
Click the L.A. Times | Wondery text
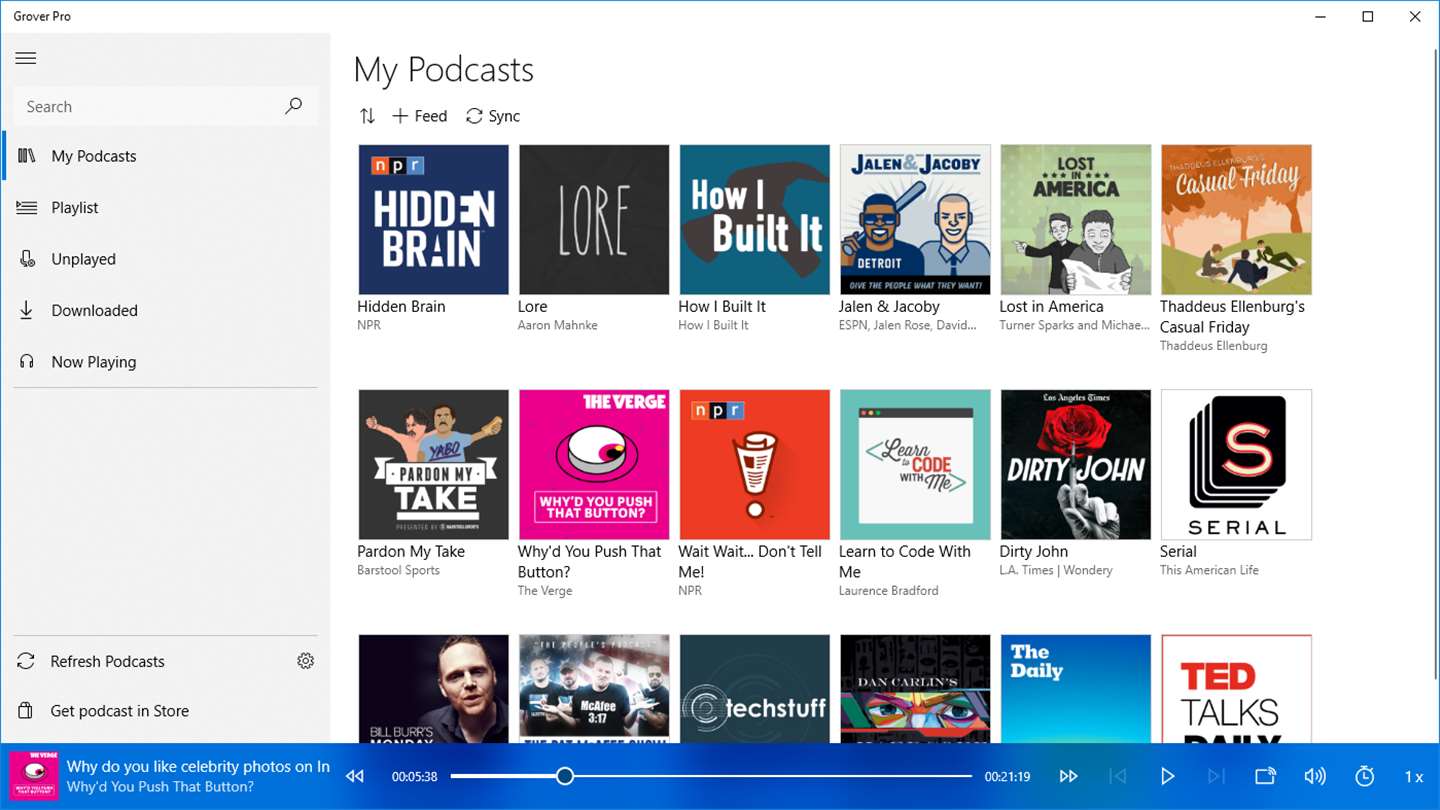(x=1056, y=570)
